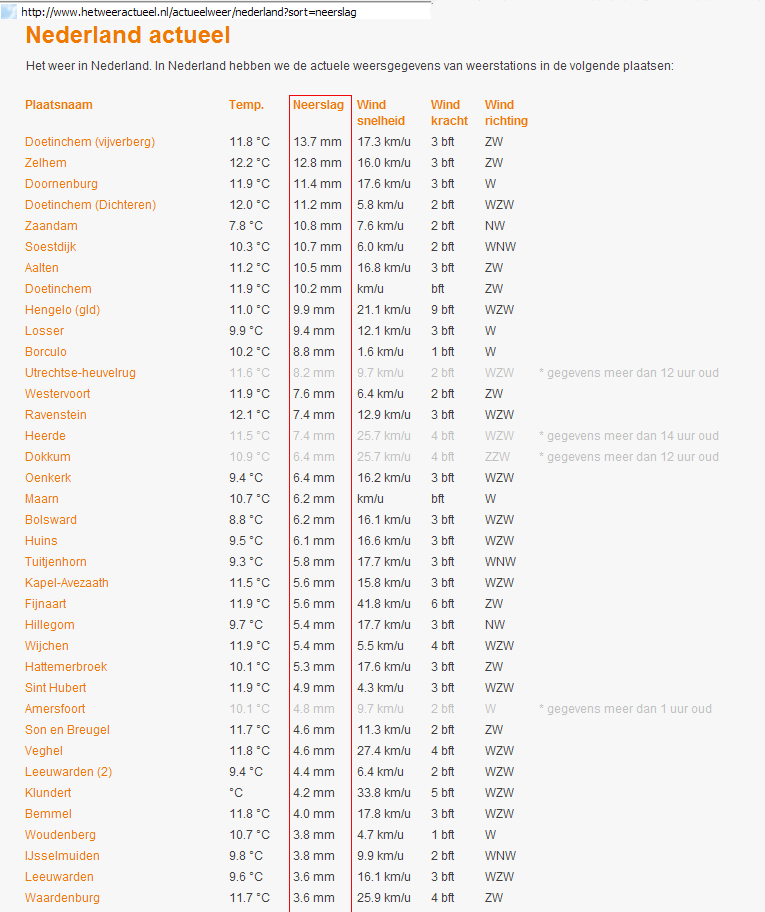Open the Doetinchem (vijverberg) station link
765x912 pixels.
[90, 142]
